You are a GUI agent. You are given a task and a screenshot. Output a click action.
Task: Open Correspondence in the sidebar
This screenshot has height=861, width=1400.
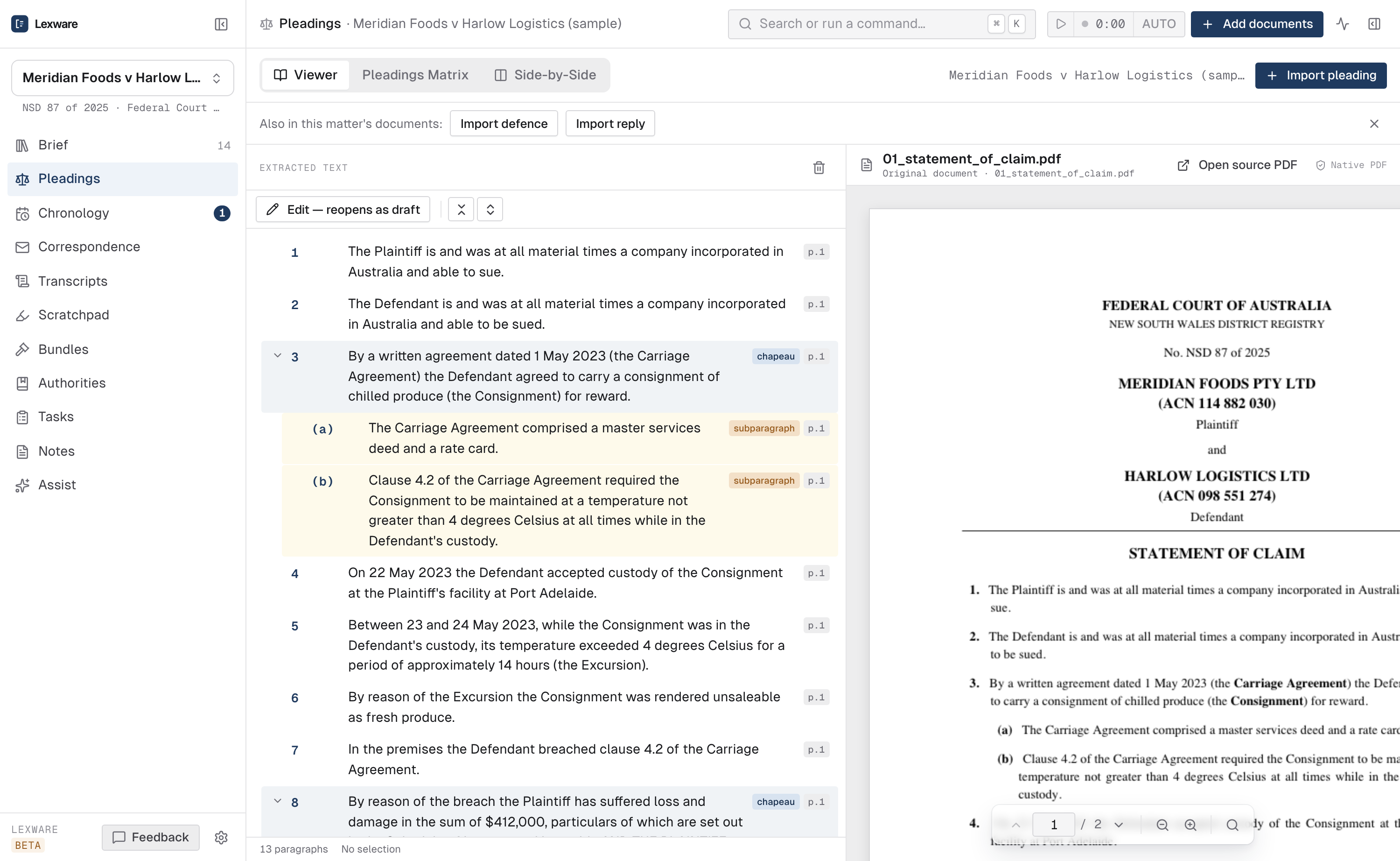point(122,247)
